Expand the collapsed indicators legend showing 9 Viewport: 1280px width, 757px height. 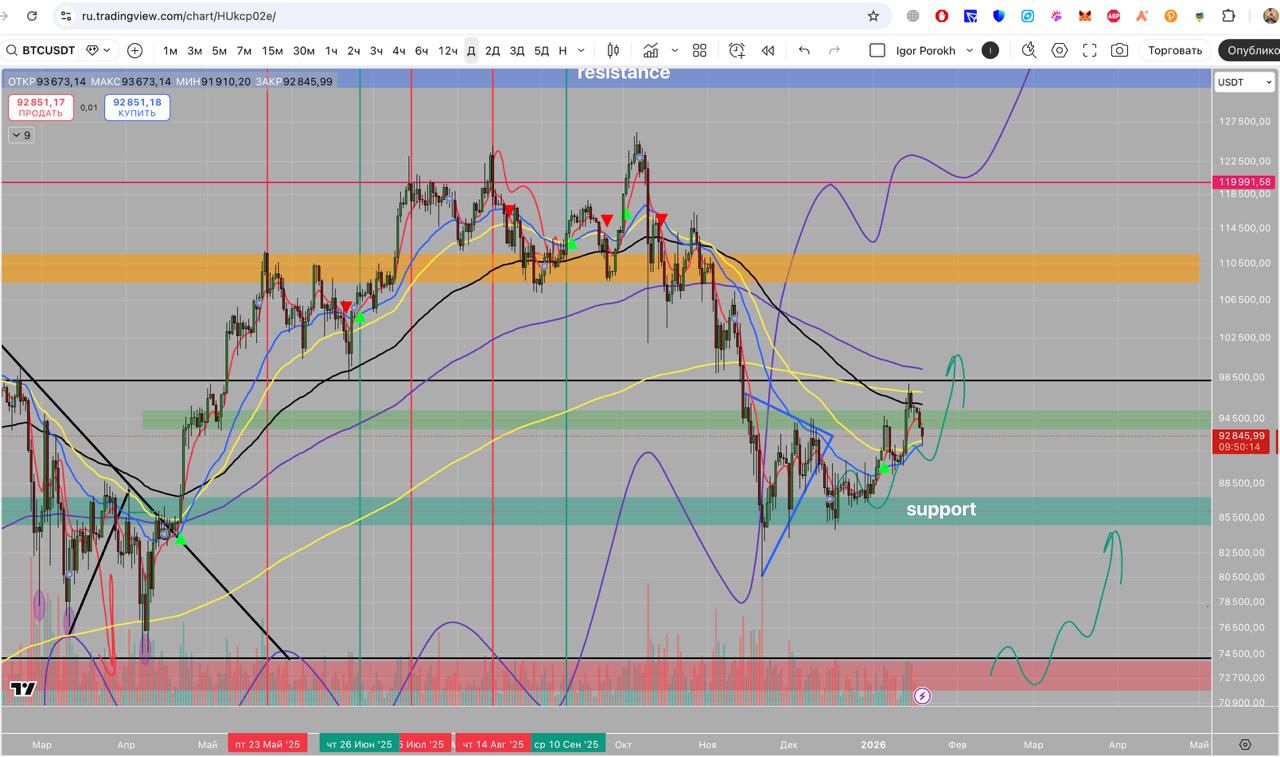(21, 135)
